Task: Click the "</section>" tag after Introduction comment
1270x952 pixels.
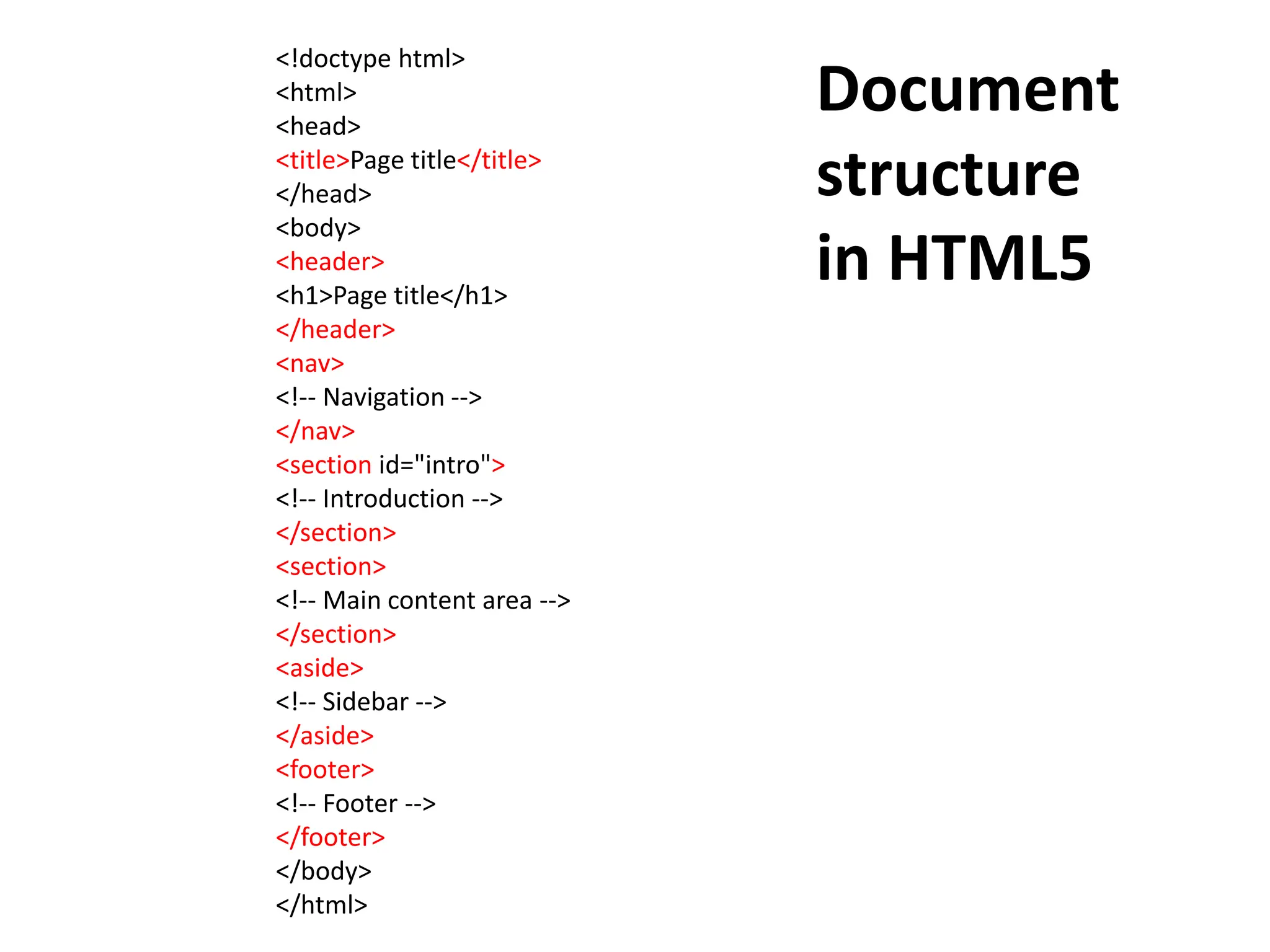Action: pos(336,533)
